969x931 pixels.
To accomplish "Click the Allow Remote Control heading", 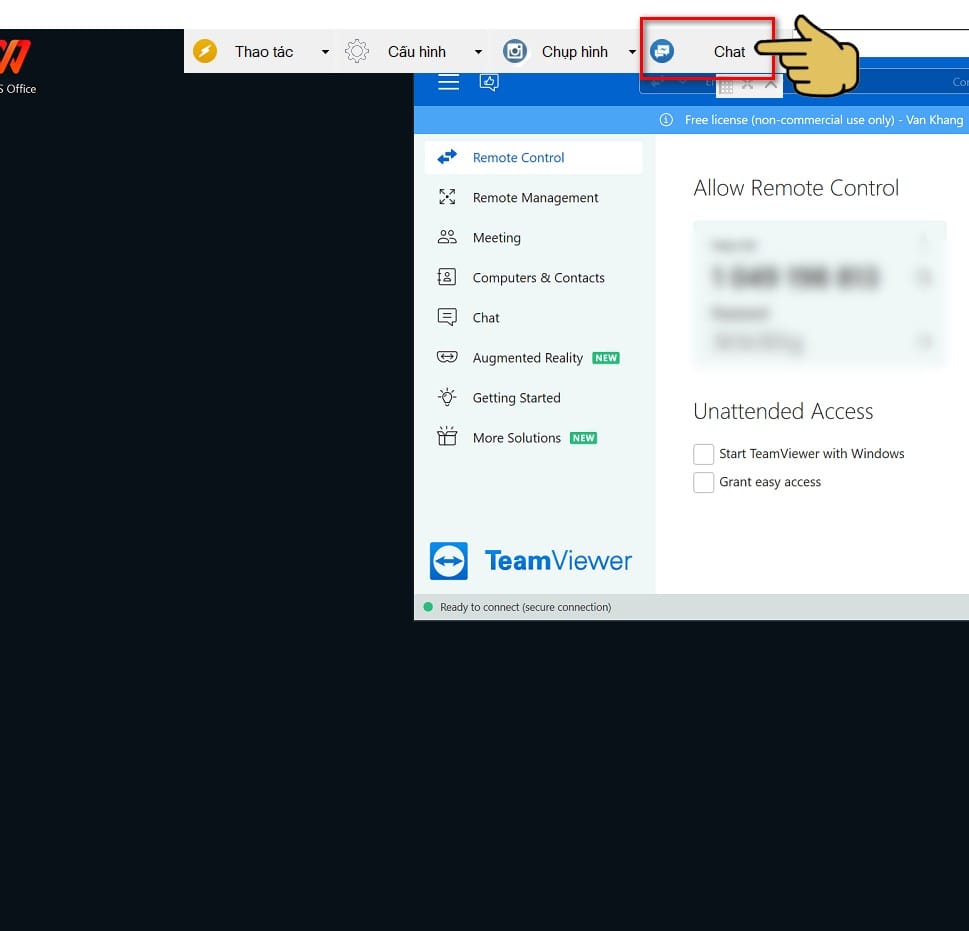I will tap(796, 188).
